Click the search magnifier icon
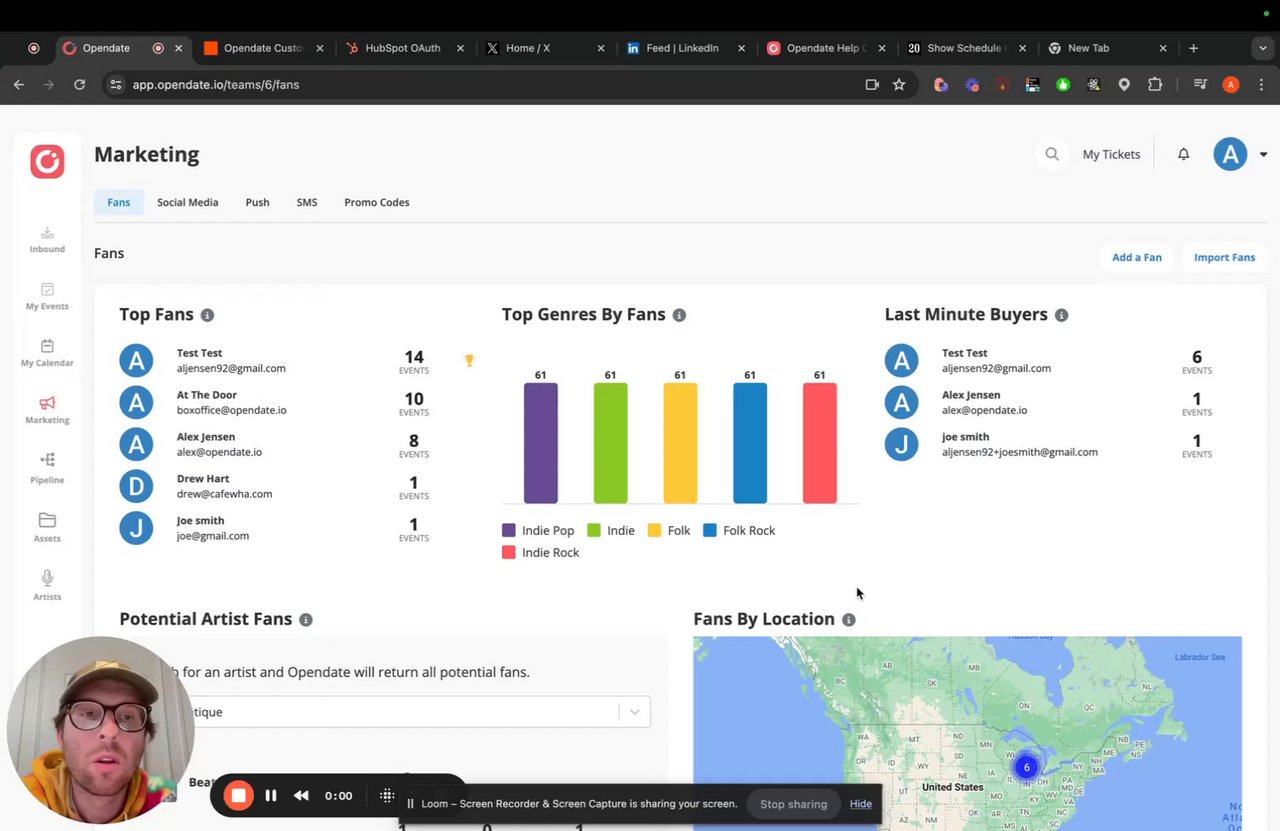 (1052, 154)
